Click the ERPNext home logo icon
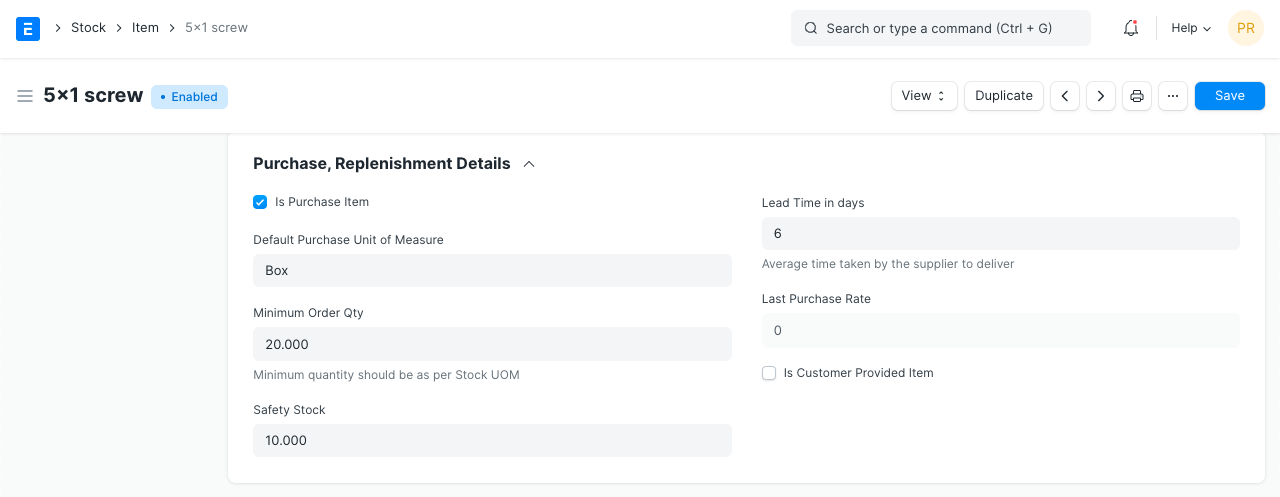The image size is (1280, 497). pyautogui.click(x=28, y=28)
